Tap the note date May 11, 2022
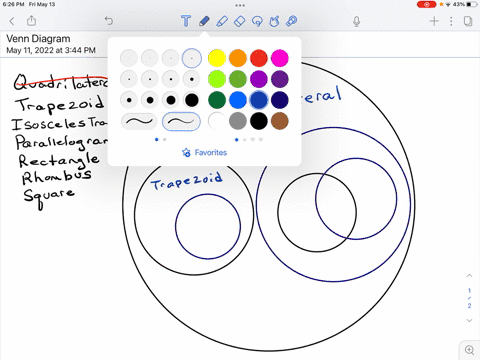 click(x=51, y=50)
